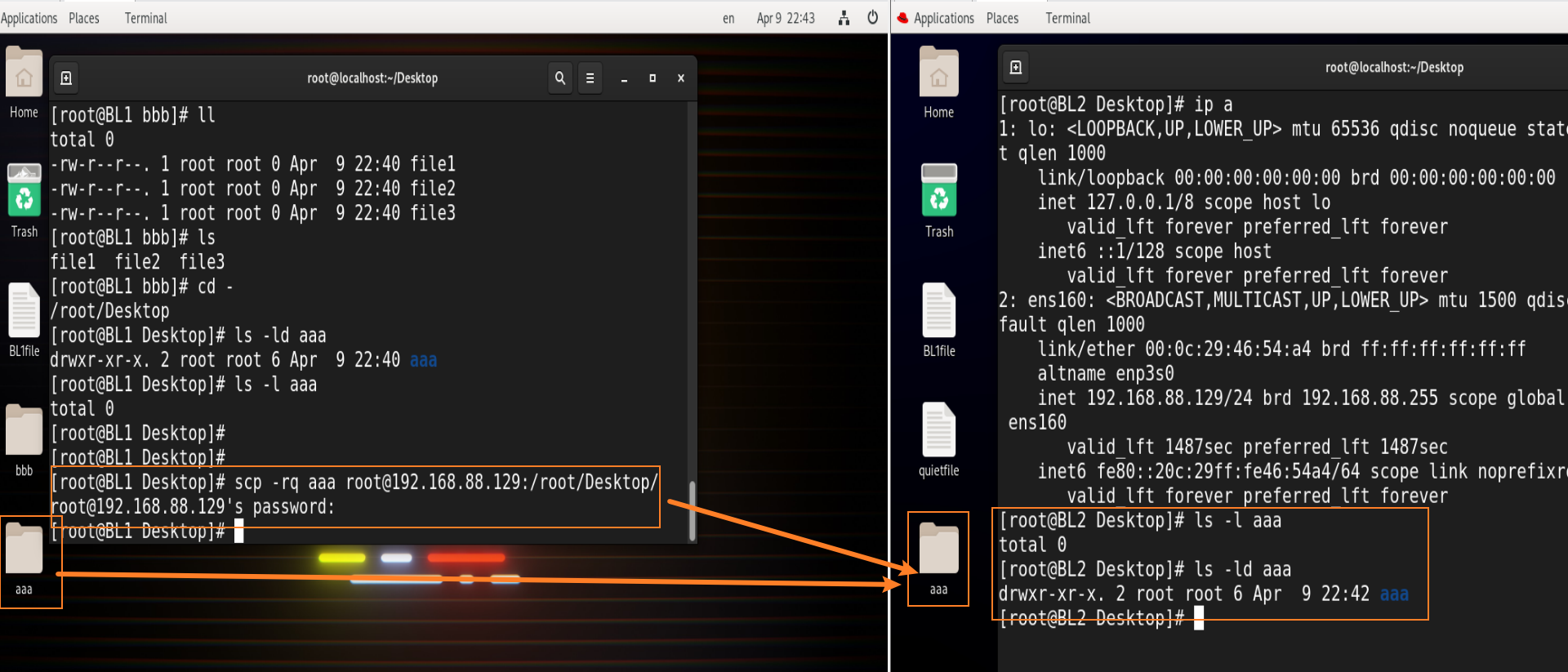This screenshot has height=672, width=1568.
Task: Click blue aaa directory name in left terminal
Action: coord(423,360)
